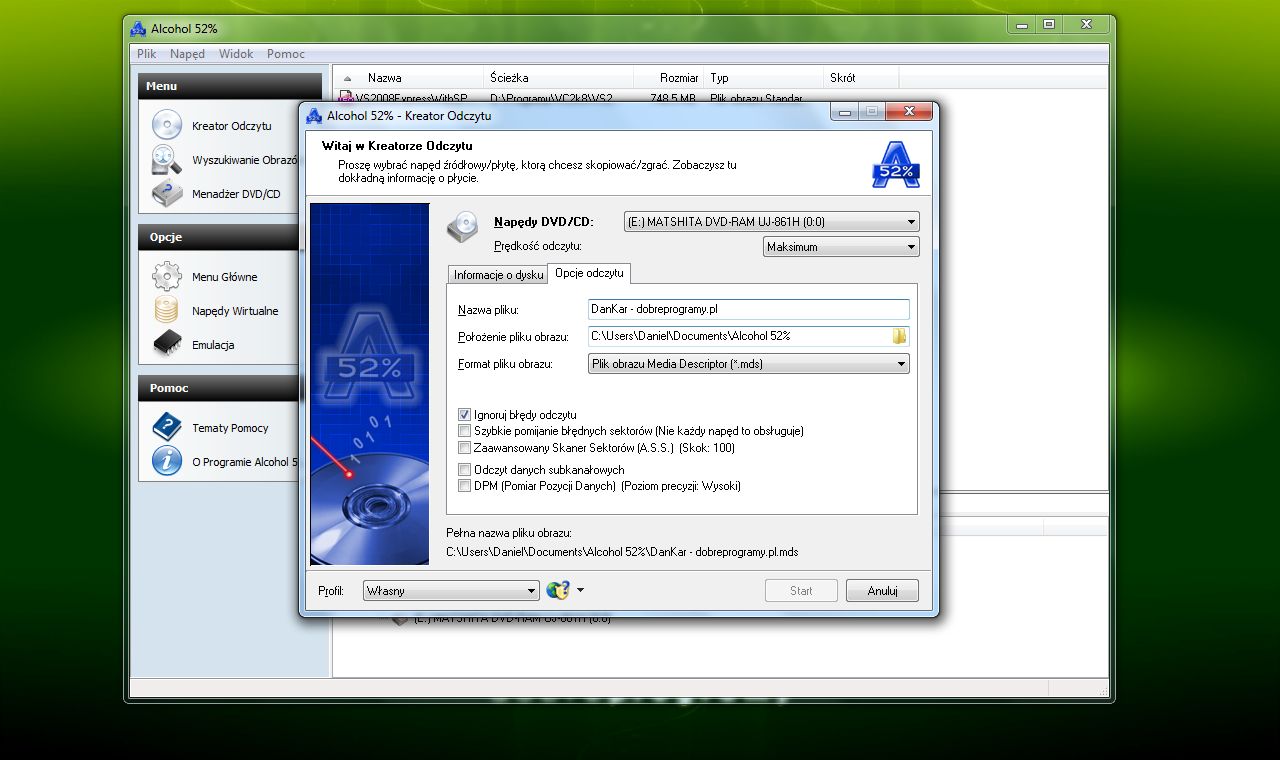Enable Zaawansowany Skaner Sektorów (A.S.S.)
Screen dimensions: 1280x760
[x=464, y=448]
